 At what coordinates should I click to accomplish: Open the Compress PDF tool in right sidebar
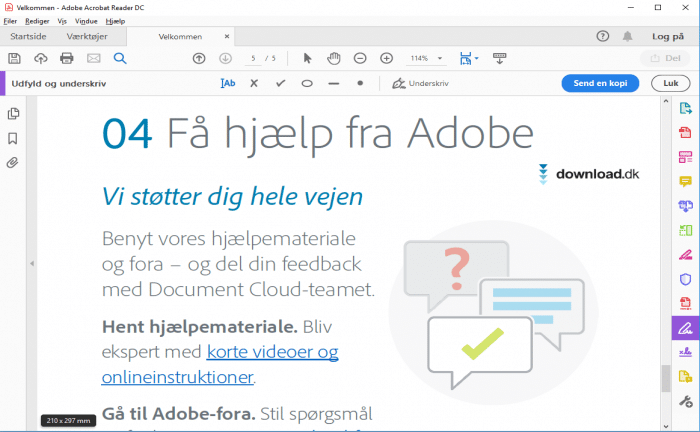click(686, 303)
